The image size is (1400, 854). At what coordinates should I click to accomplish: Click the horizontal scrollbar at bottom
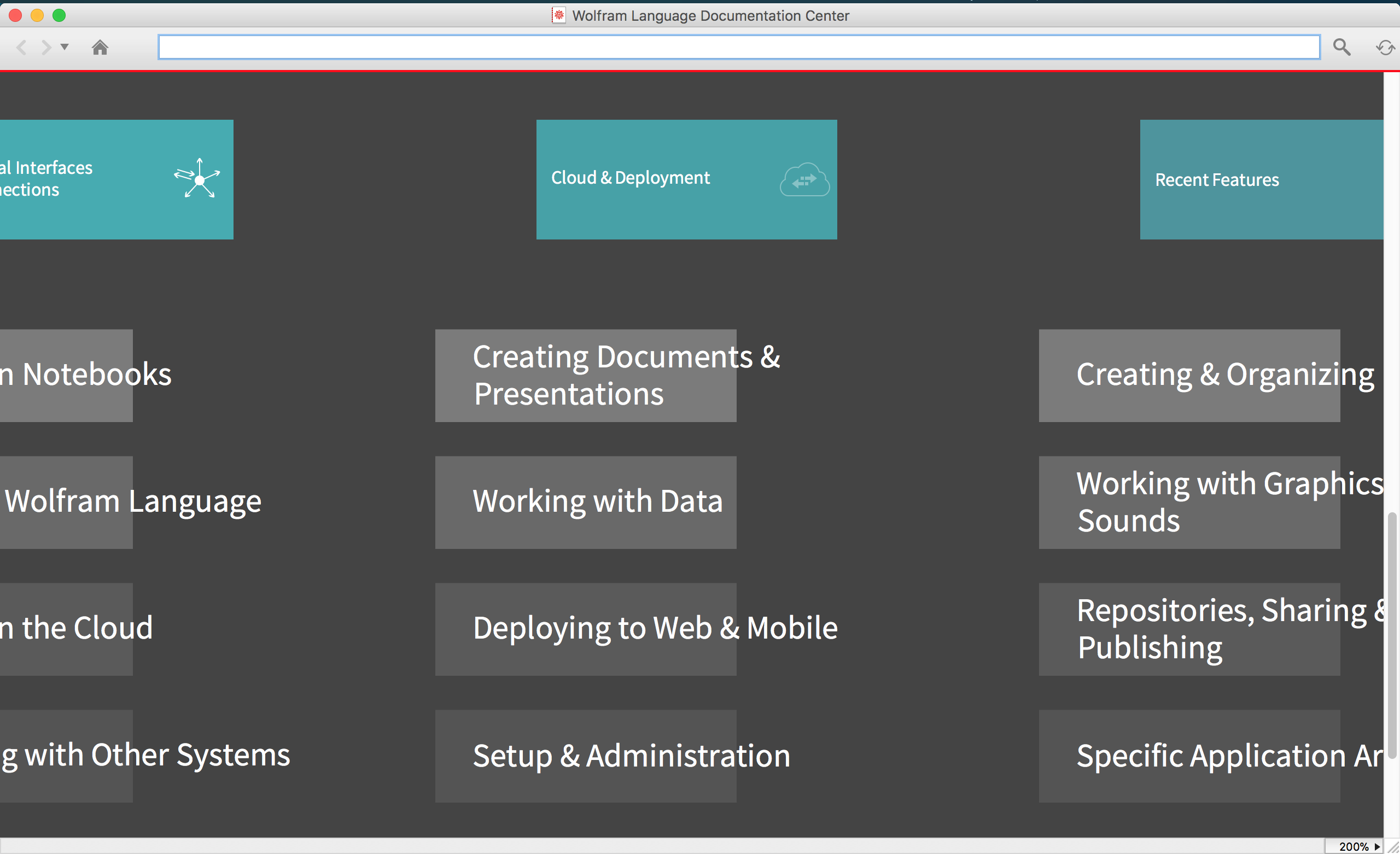(x=662, y=845)
